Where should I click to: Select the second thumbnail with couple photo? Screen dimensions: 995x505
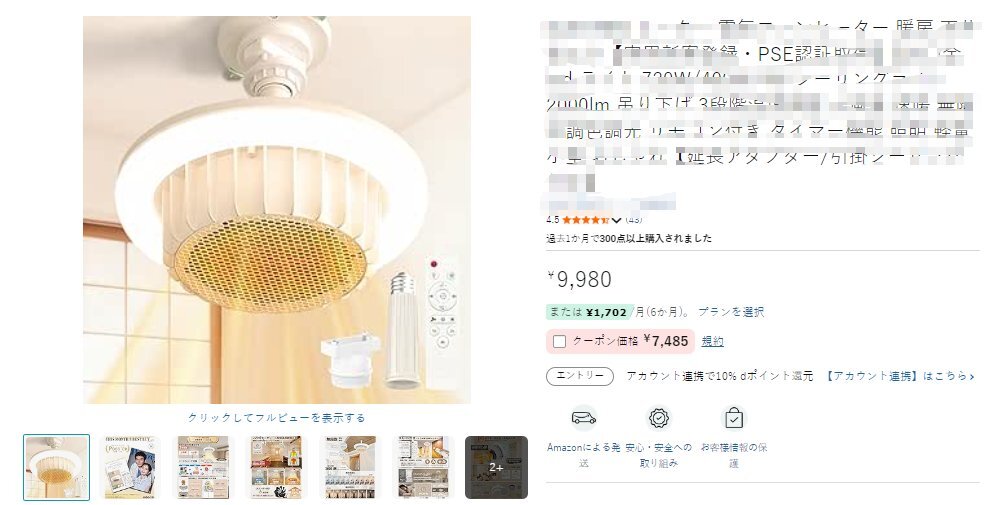pos(130,468)
